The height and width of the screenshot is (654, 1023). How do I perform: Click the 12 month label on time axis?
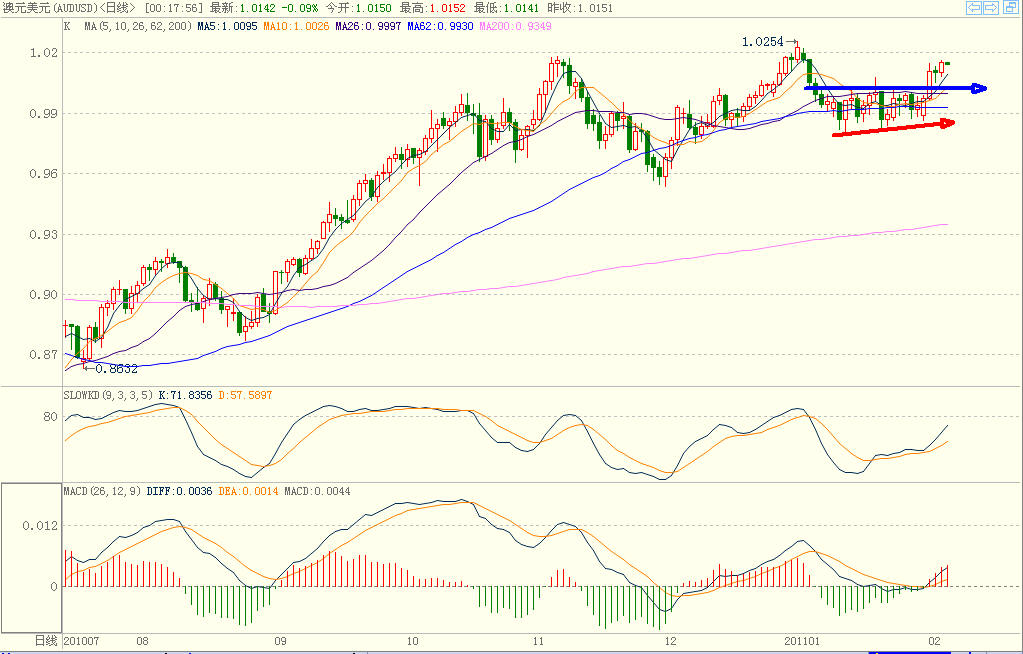pos(670,641)
